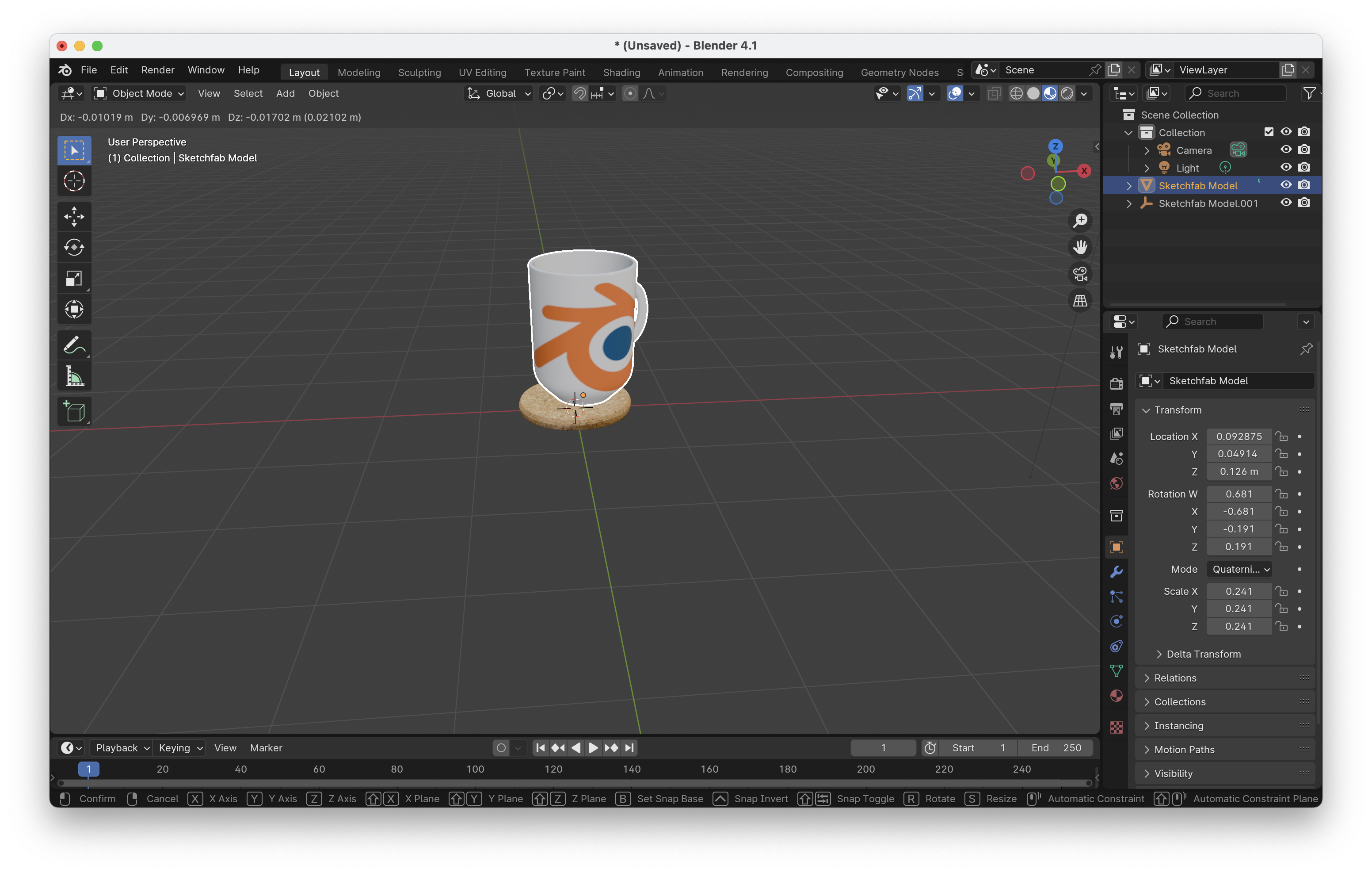Switch to the Sculpting workspace tab
The image size is (1372, 873).
pos(419,73)
